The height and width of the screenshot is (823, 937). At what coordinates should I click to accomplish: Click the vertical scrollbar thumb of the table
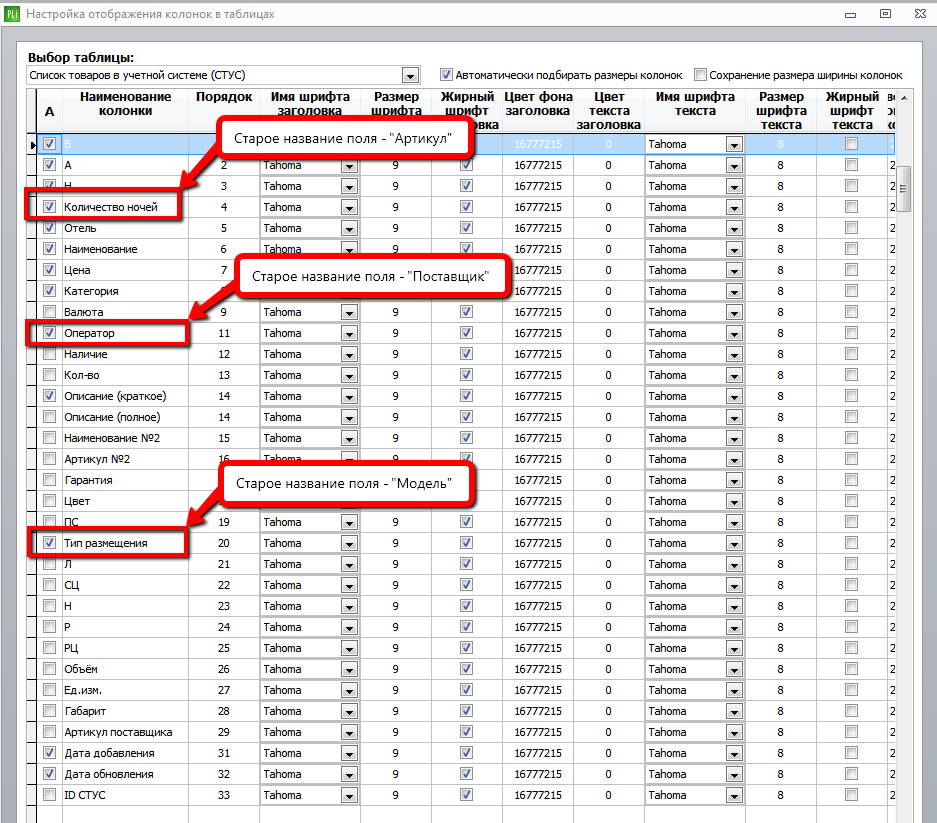tap(904, 189)
